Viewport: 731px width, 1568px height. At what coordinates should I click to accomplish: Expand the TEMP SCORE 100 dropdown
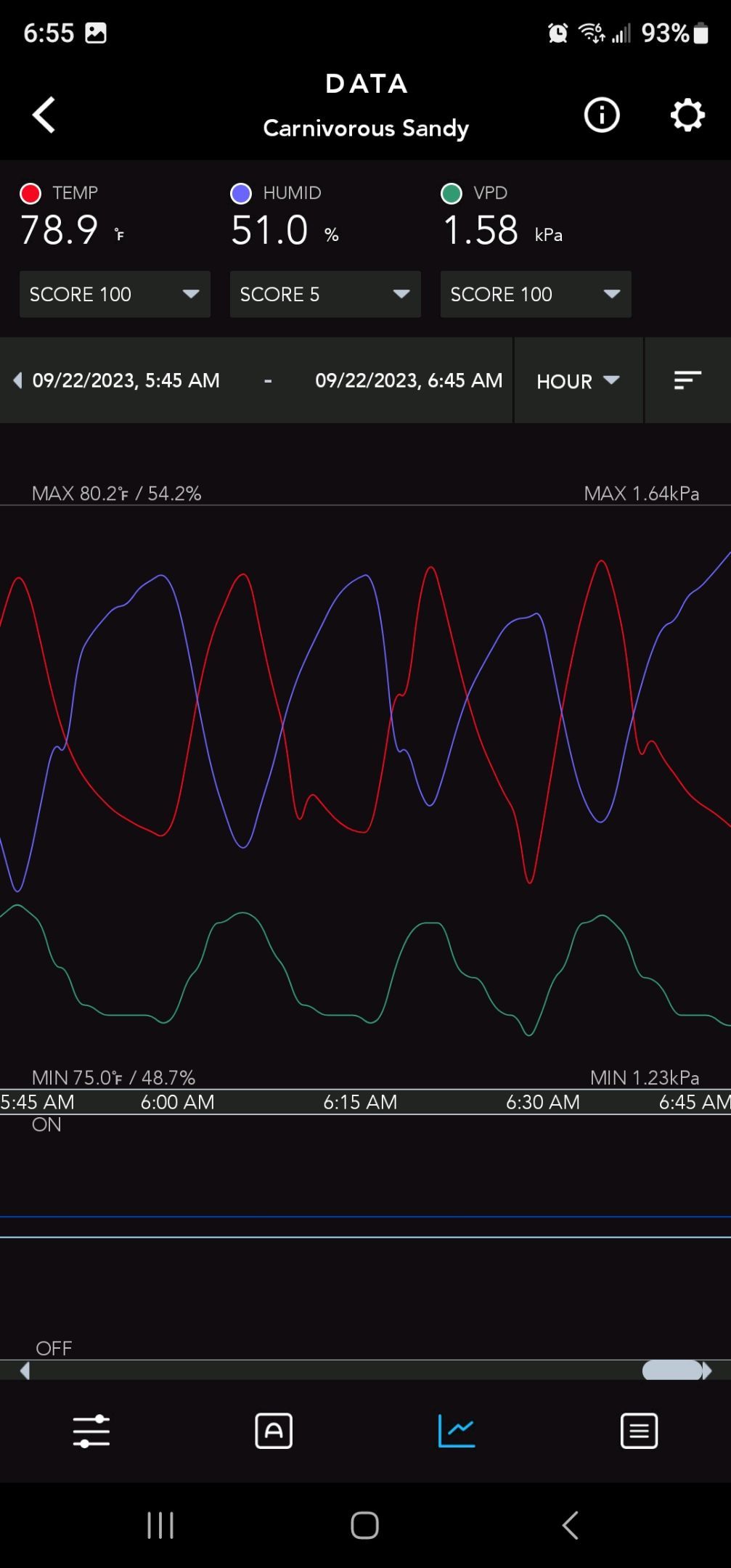pyautogui.click(x=115, y=294)
